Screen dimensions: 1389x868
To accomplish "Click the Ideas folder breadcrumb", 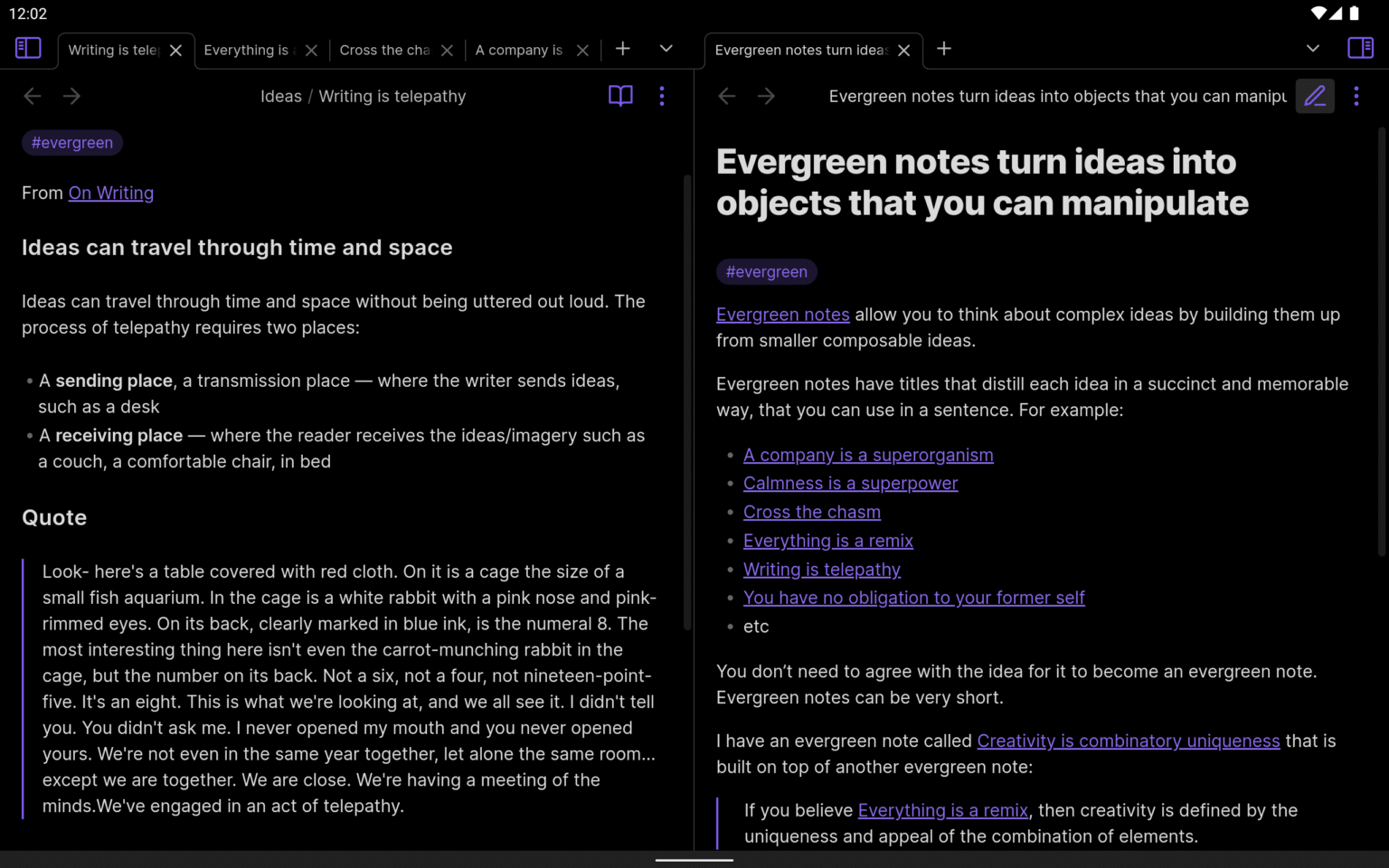I will pos(280,97).
